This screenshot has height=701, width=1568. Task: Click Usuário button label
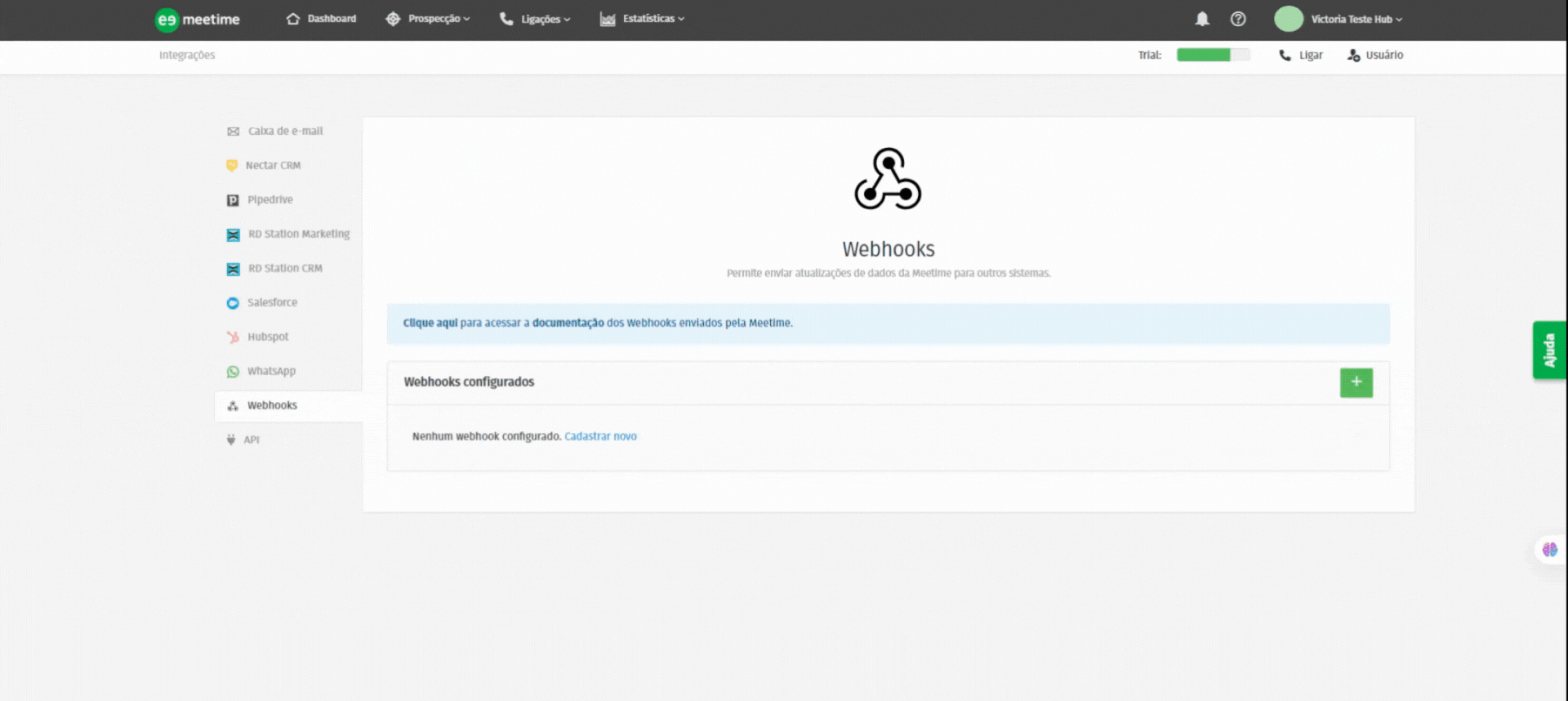pyautogui.click(x=1384, y=56)
